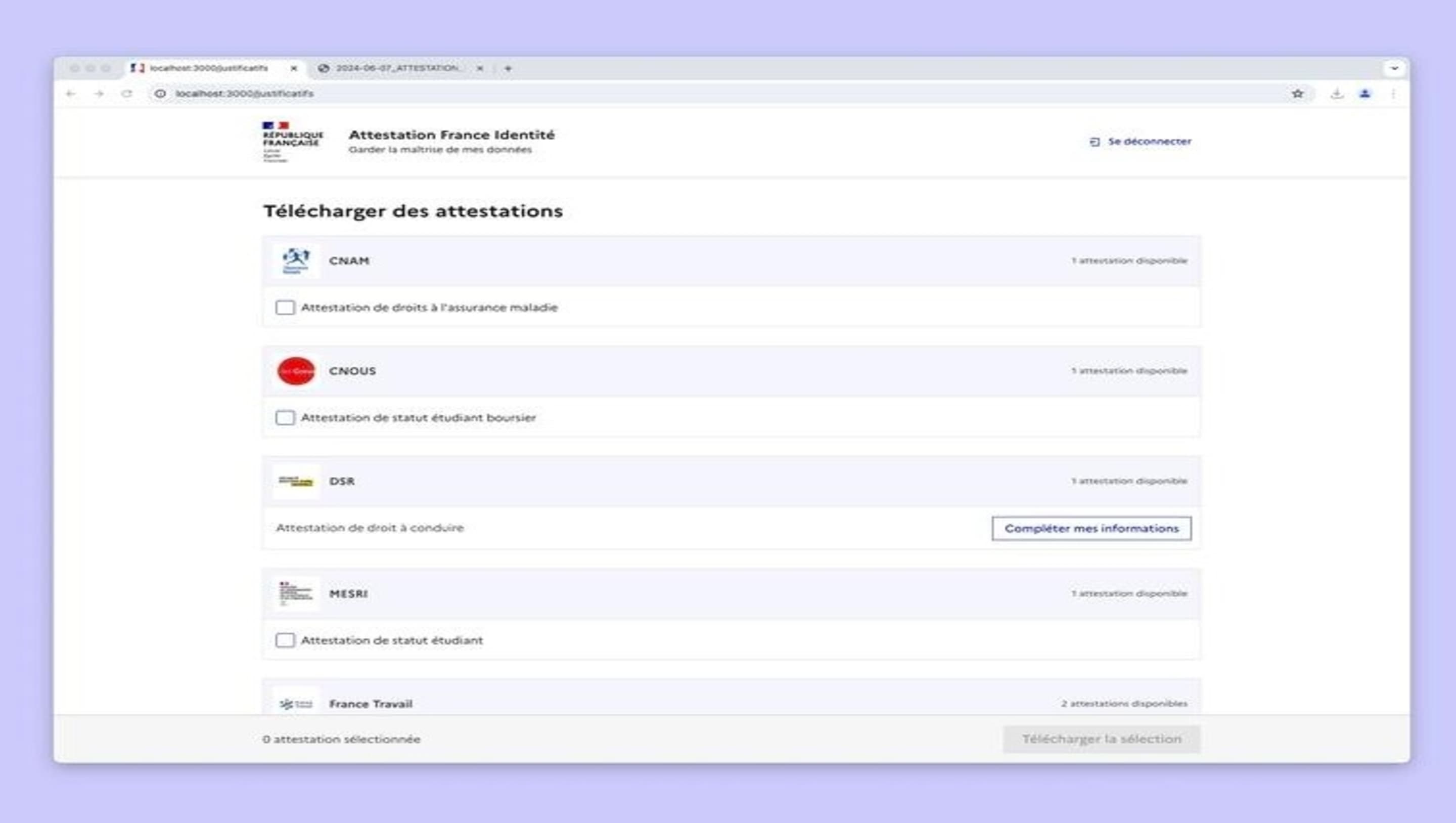Click browser back navigation arrow
This screenshot has height=823, width=1456.
pos(70,93)
